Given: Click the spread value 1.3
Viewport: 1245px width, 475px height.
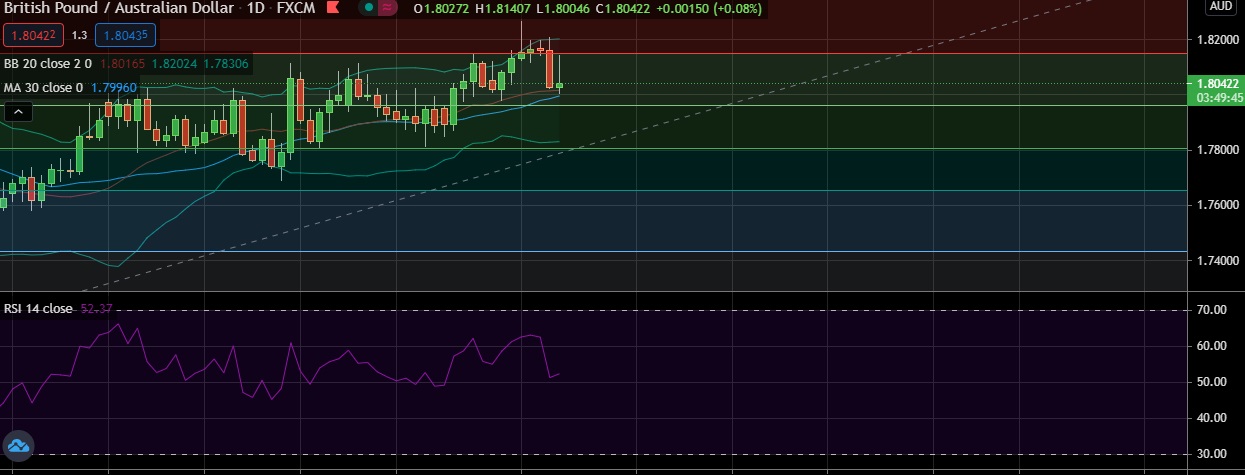Looking at the screenshot, I should [79, 36].
